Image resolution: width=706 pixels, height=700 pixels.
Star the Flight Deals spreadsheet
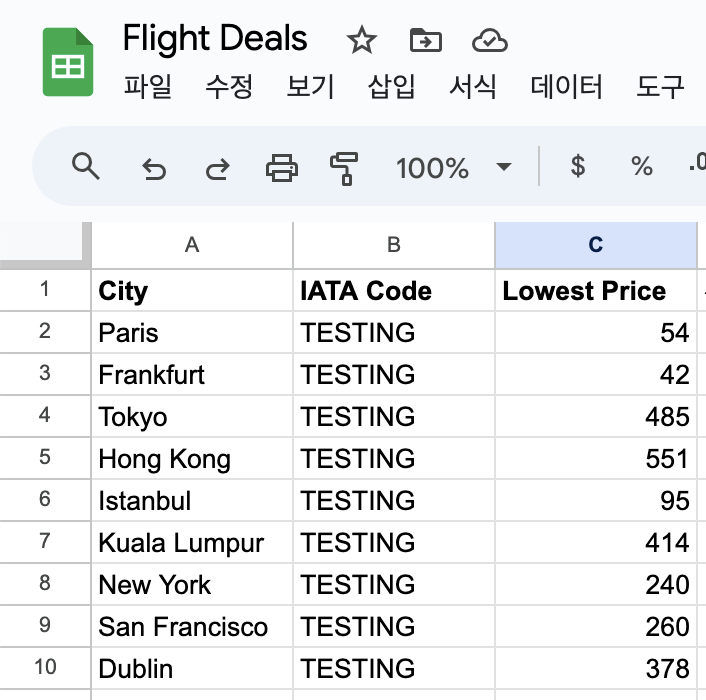point(361,41)
